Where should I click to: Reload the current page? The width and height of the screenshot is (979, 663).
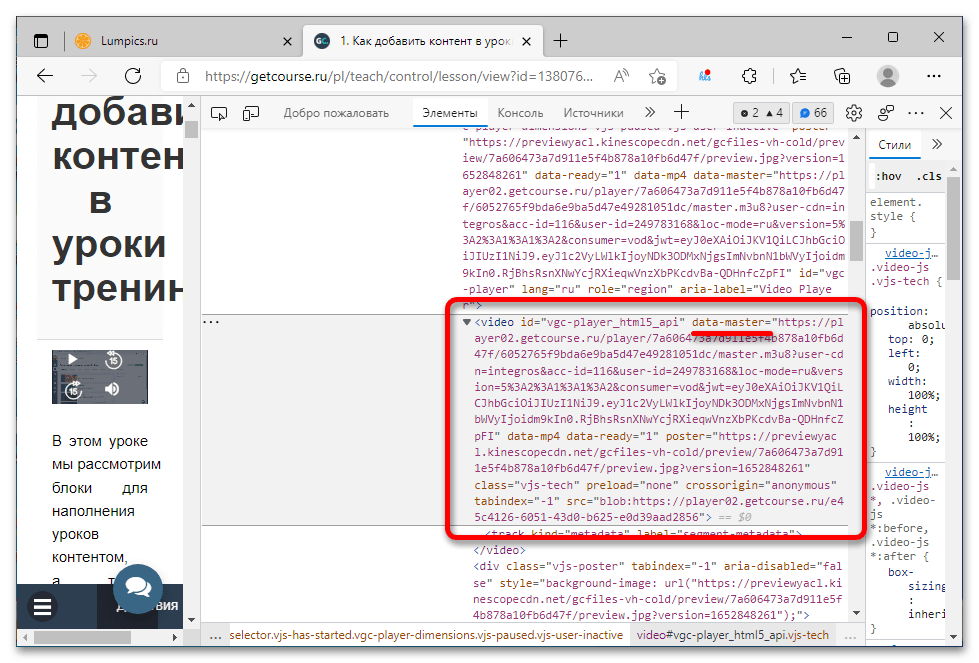tap(133, 76)
